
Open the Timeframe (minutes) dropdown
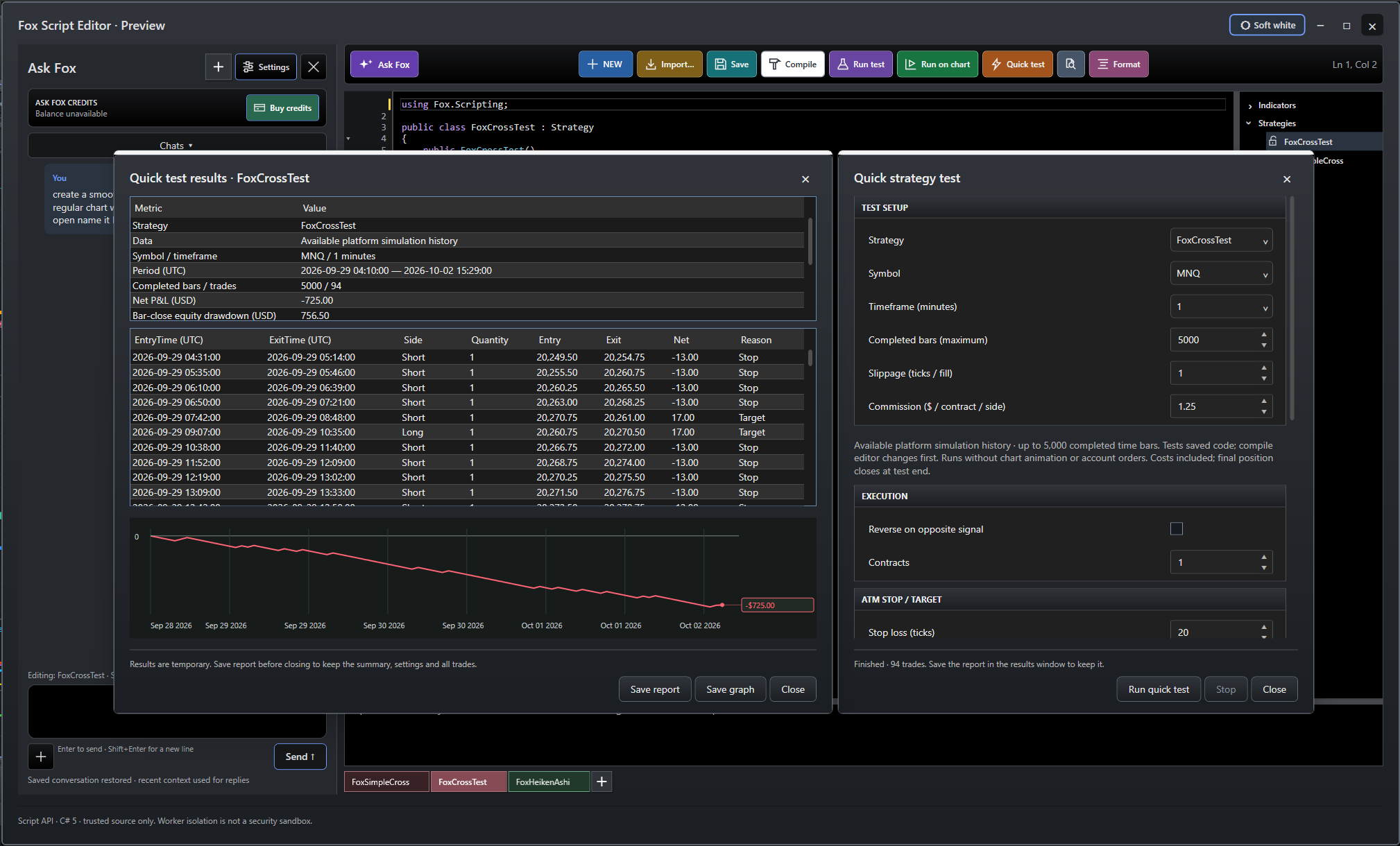1221,307
